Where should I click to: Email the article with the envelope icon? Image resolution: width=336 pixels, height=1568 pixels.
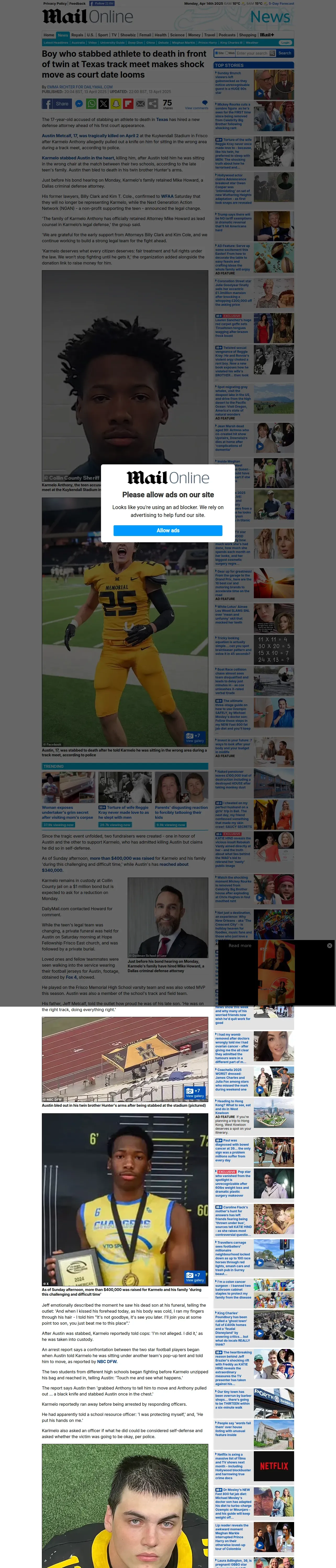(x=140, y=104)
